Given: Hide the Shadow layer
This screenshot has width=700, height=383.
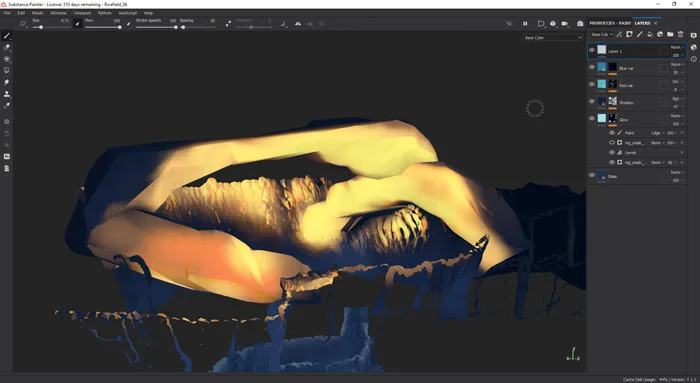Looking at the screenshot, I should pyautogui.click(x=592, y=101).
